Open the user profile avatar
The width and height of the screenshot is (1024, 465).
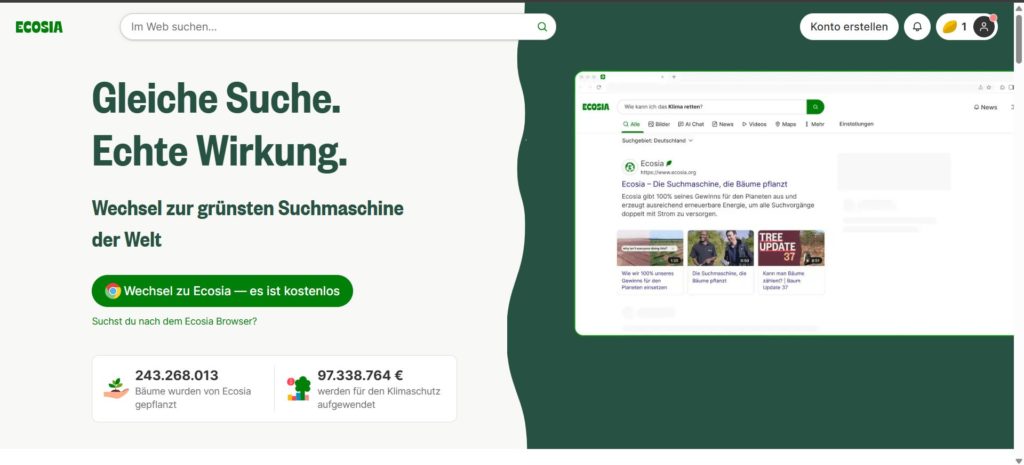[984, 27]
